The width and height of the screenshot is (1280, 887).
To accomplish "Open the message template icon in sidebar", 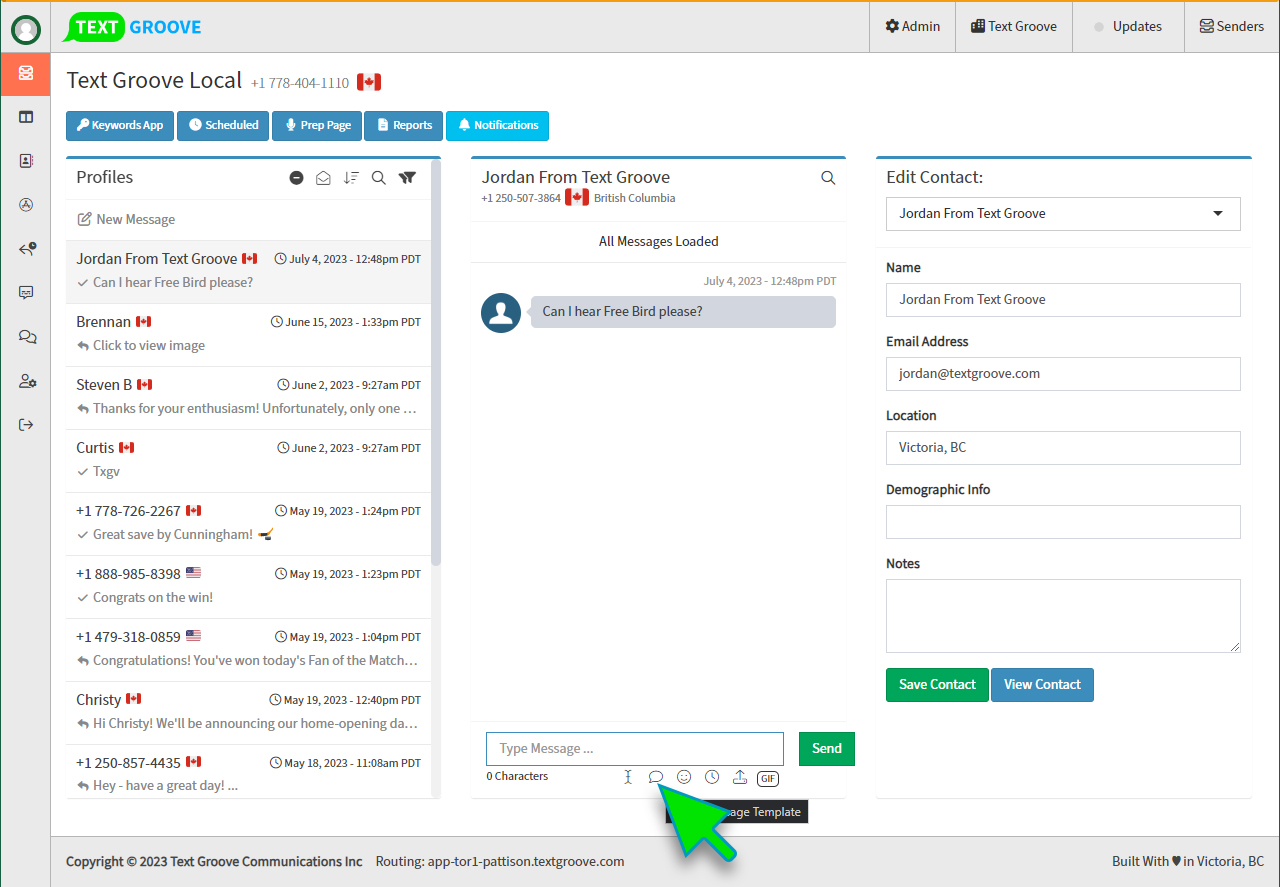I will [x=26, y=293].
